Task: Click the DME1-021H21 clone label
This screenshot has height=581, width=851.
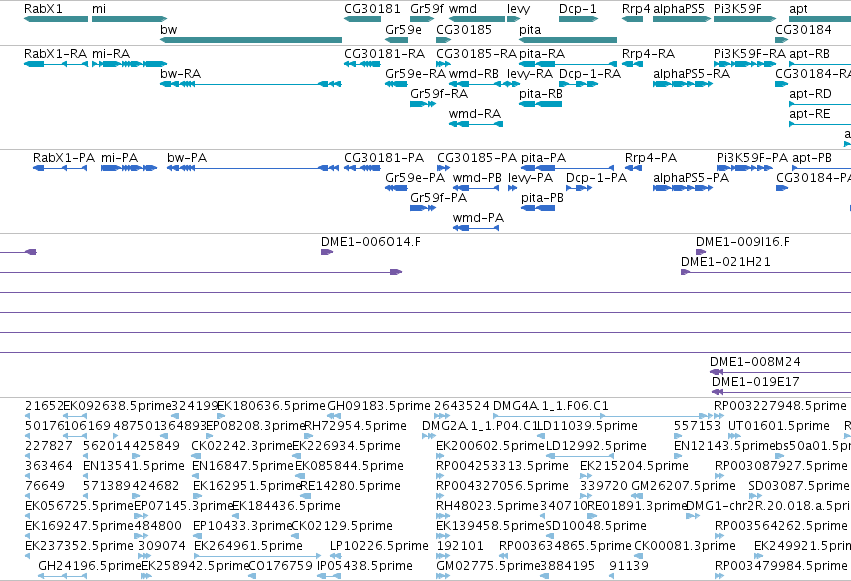Action: point(726,262)
